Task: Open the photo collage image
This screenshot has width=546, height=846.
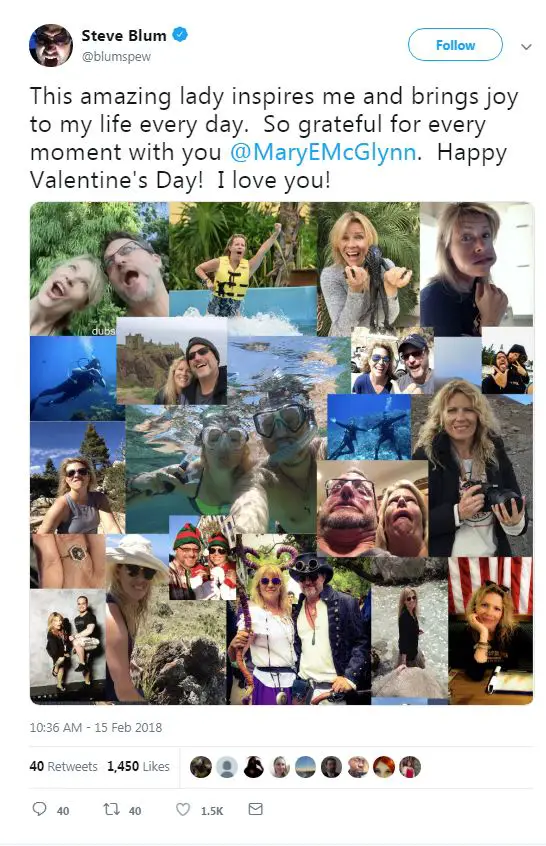Action: [282, 453]
